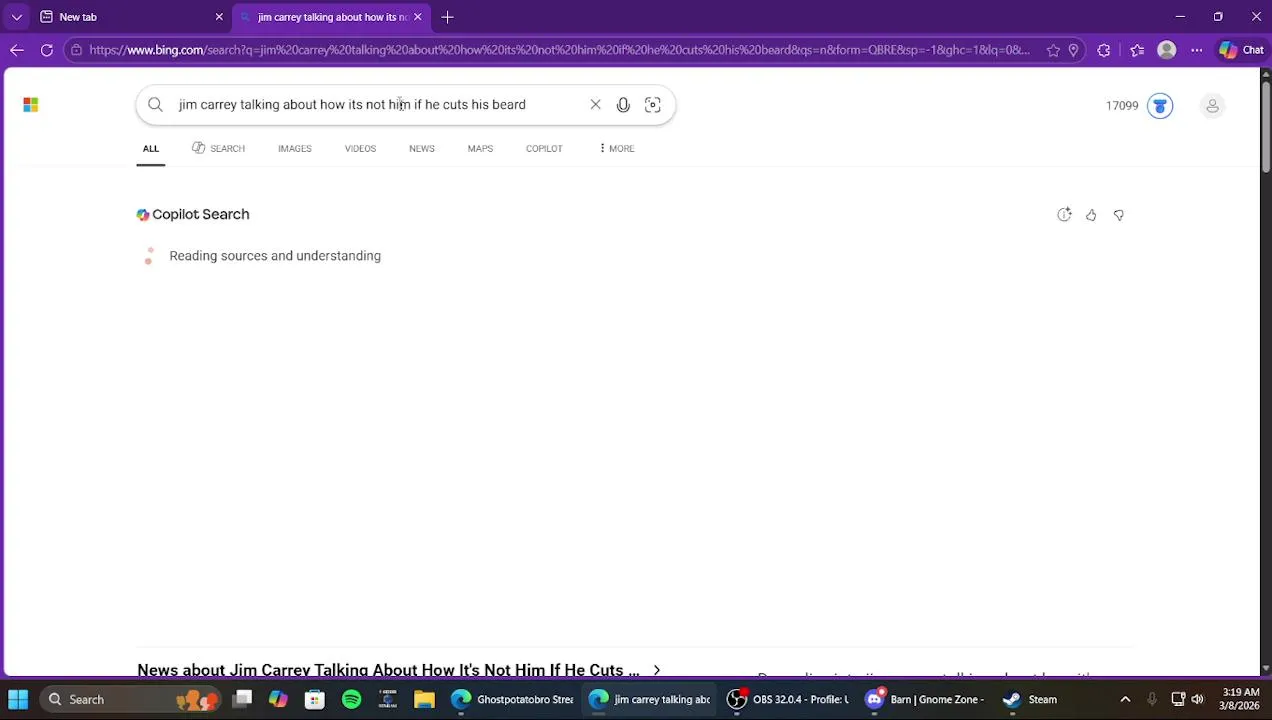The width and height of the screenshot is (1272, 720).
Task: Open the clock and date 3:19 AM
Action: [x=1239, y=699]
